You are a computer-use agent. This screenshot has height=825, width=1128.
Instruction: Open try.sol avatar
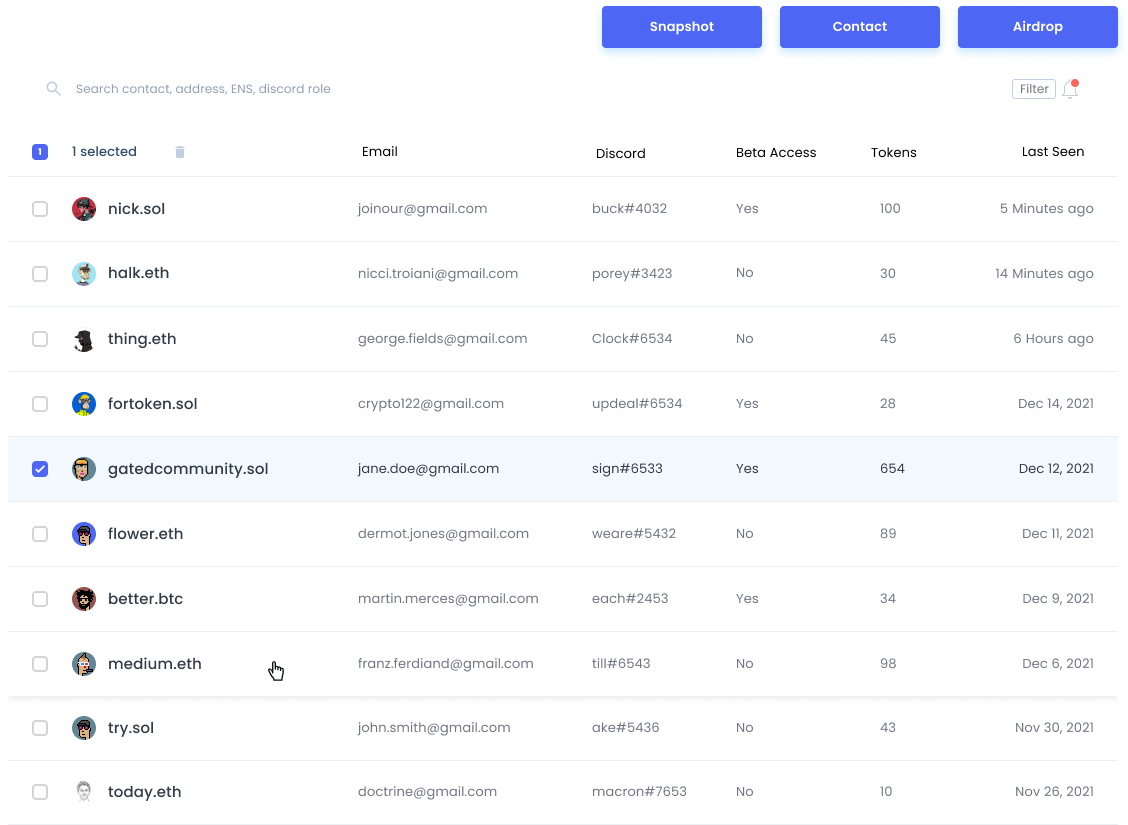point(84,728)
